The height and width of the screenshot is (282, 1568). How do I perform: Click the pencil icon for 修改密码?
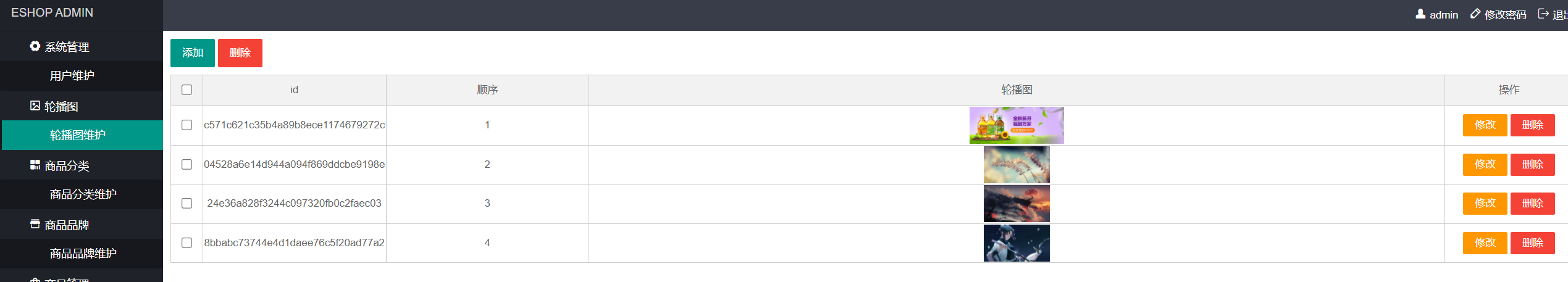[x=1475, y=14]
